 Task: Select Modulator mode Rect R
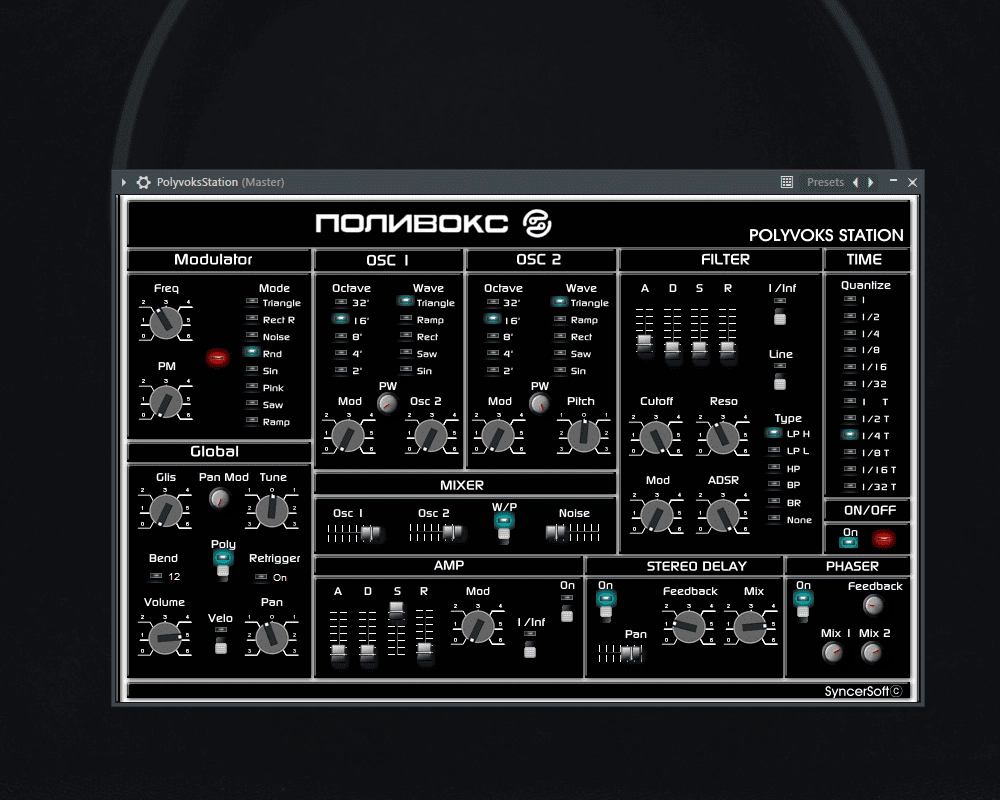[253, 319]
